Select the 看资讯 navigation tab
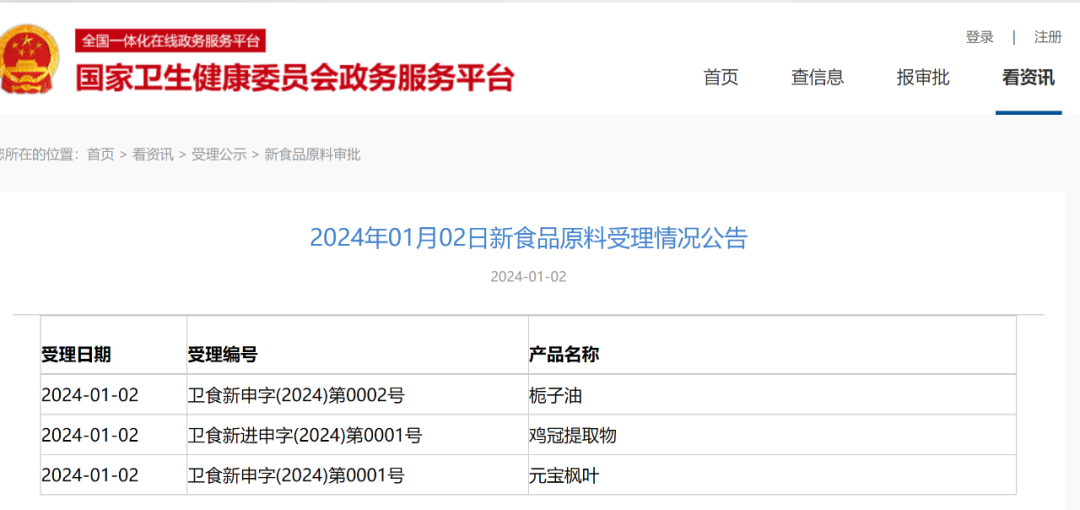Screen dimensions: 1080x510 point(1028,78)
